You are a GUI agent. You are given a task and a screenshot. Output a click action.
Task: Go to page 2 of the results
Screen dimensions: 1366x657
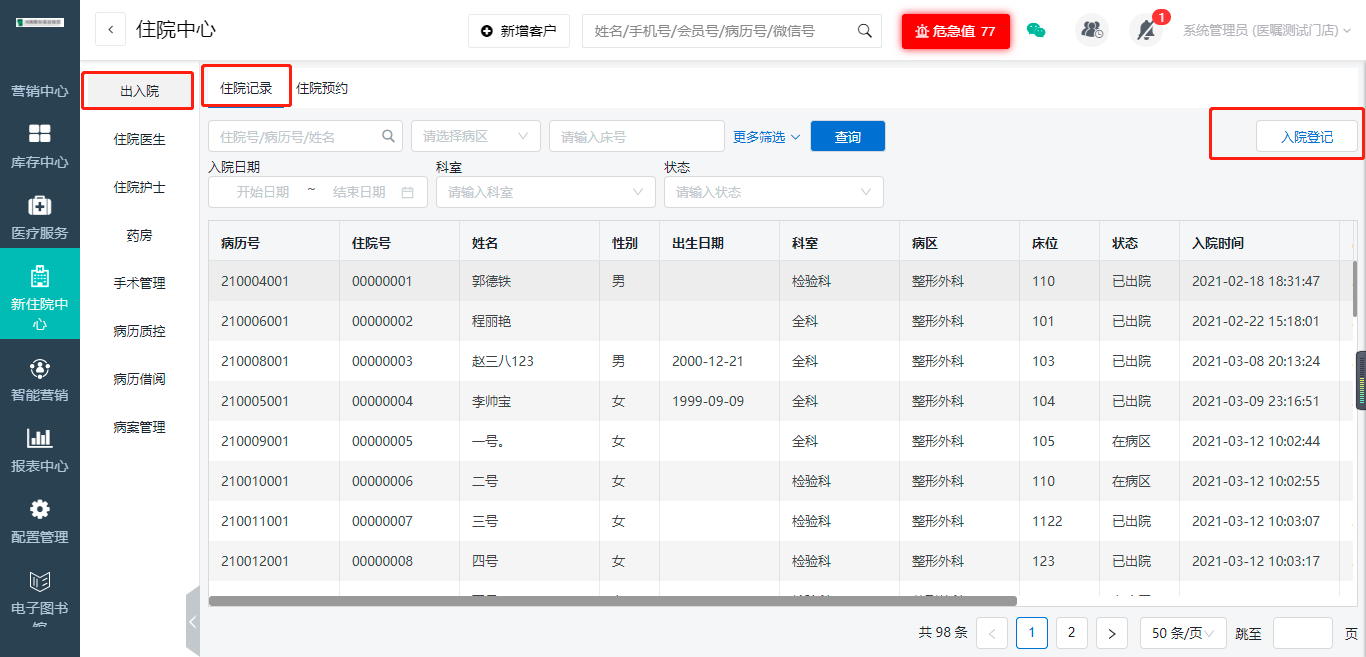(1072, 633)
